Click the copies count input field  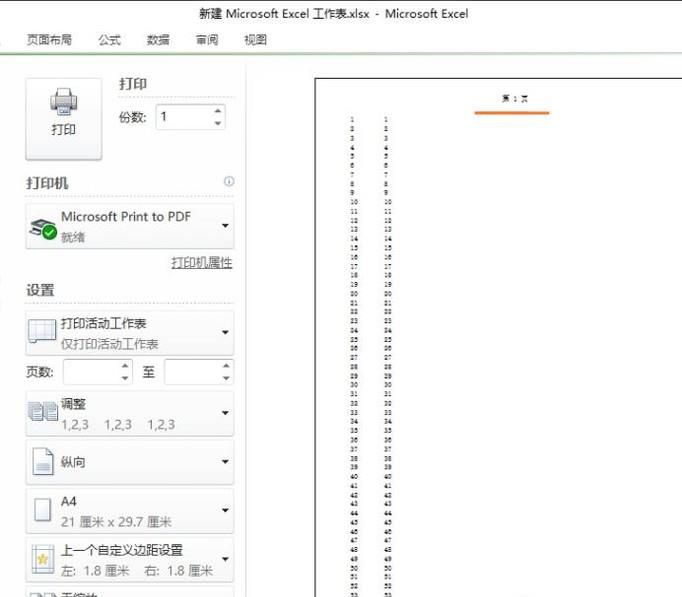(185, 117)
